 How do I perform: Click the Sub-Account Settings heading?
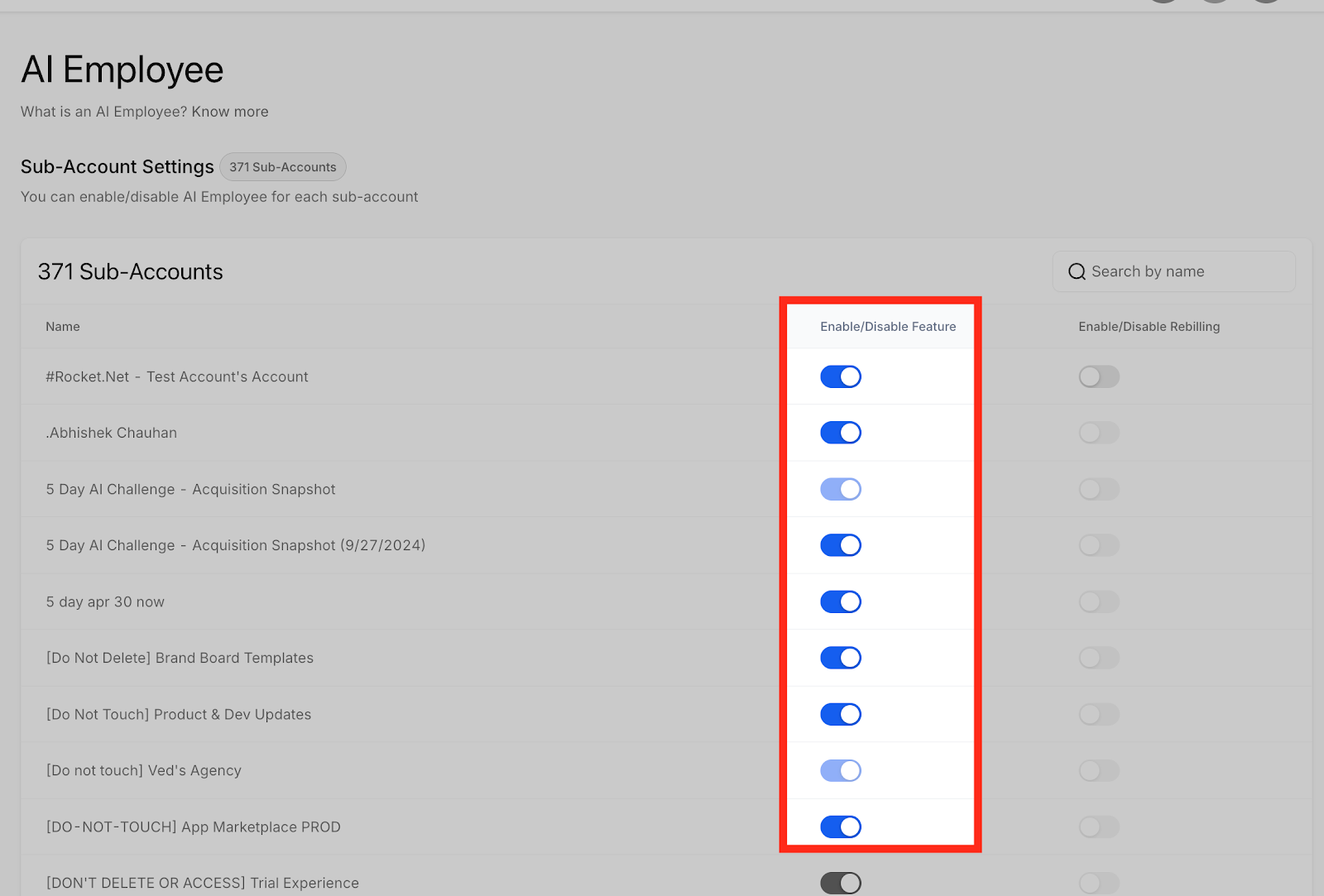(118, 167)
